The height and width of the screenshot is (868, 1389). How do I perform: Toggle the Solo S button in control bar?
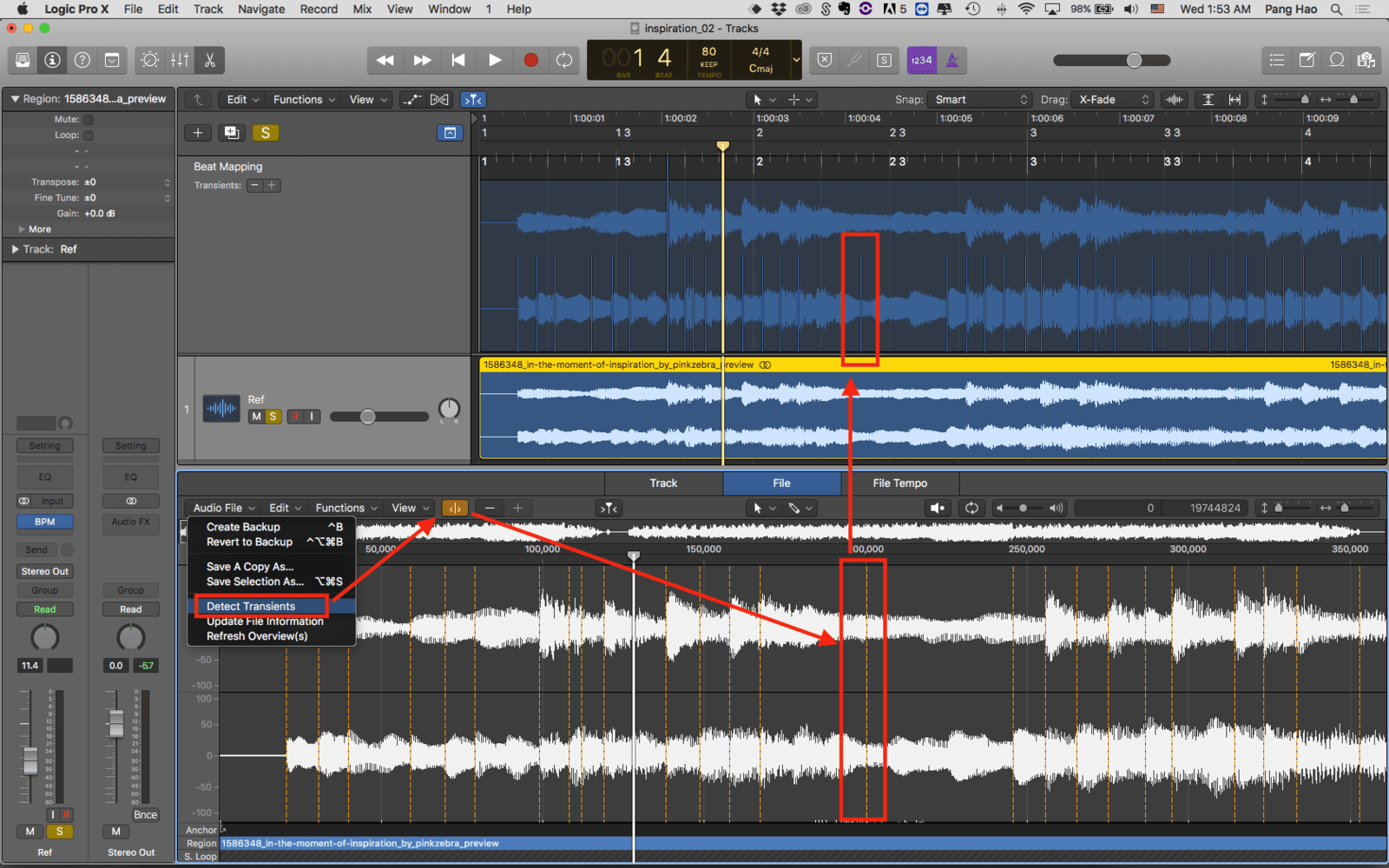[x=884, y=60]
